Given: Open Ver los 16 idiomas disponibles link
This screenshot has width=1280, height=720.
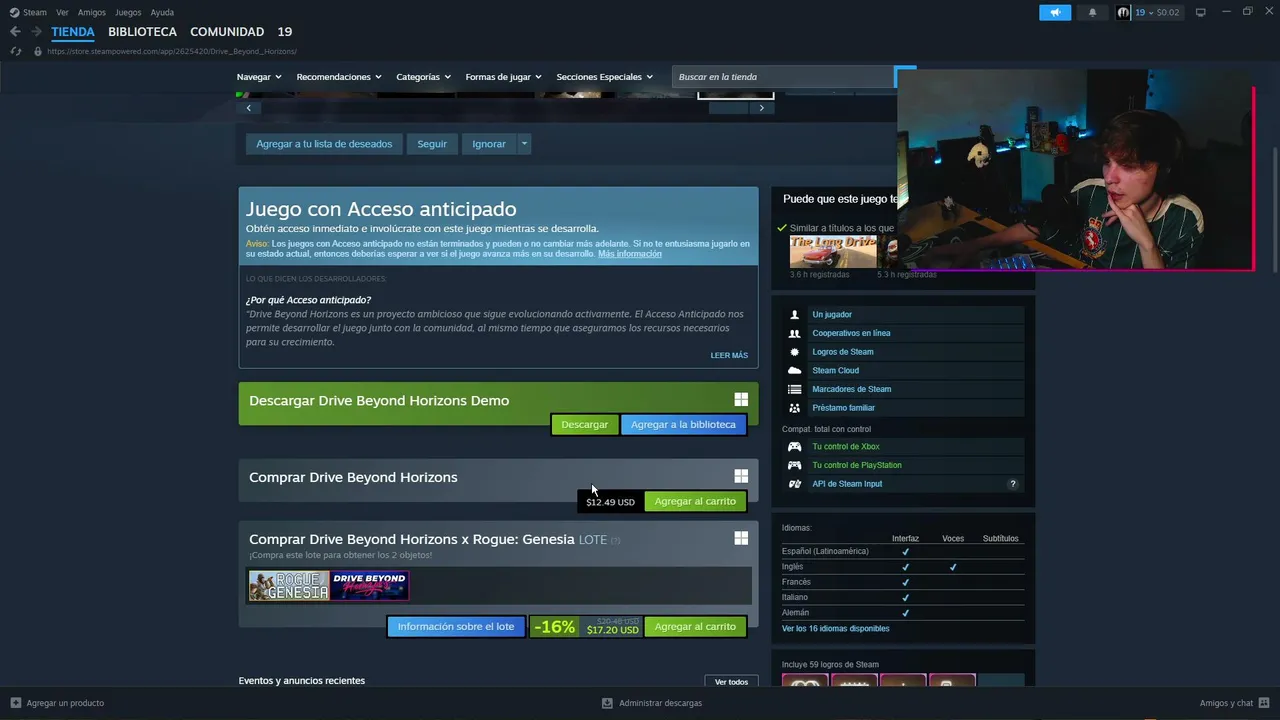Looking at the screenshot, I should [835, 629].
